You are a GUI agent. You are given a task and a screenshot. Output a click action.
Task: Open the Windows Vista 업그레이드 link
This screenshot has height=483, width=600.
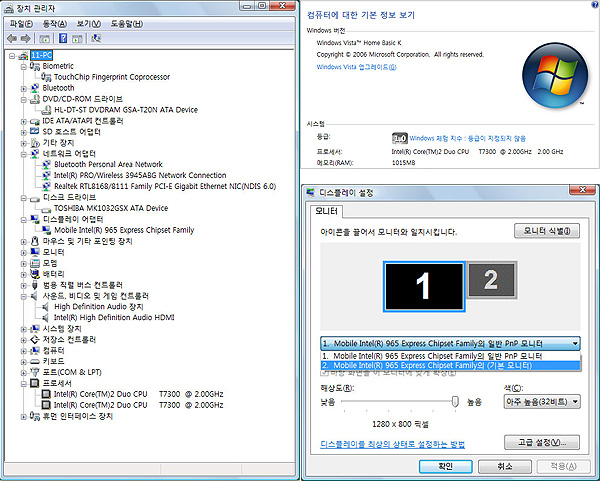click(x=356, y=67)
